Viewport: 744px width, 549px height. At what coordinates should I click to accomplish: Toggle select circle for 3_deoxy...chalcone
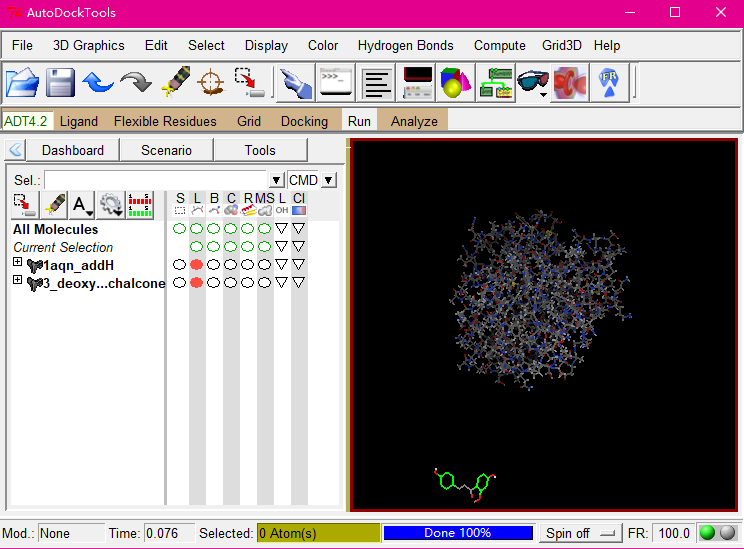click(x=179, y=283)
